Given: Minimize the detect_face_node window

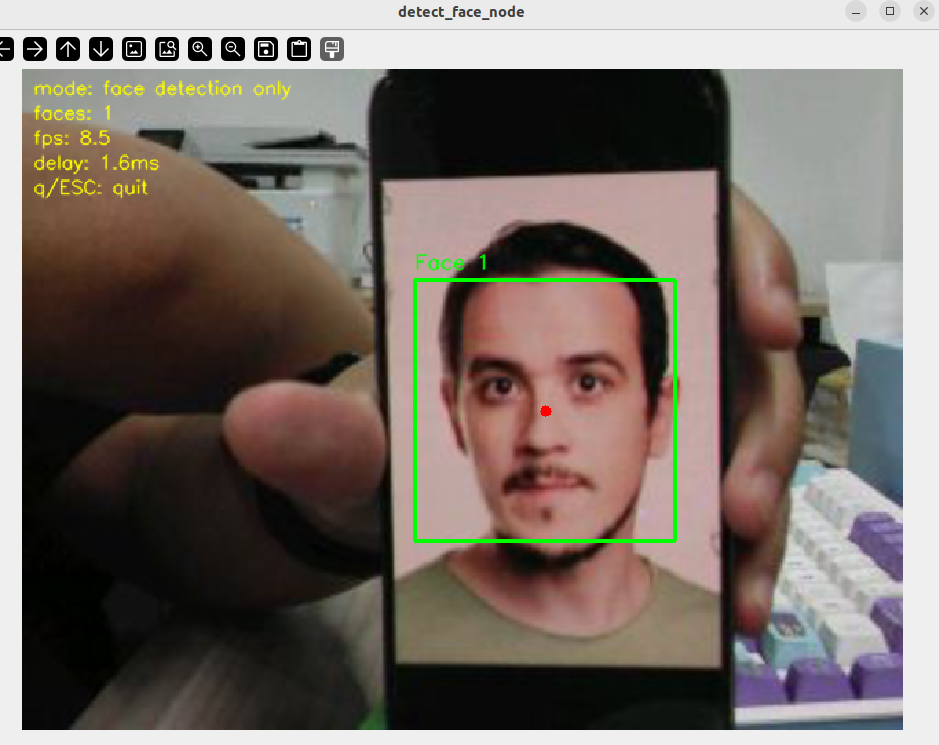Looking at the screenshot, I should (856, 11).
